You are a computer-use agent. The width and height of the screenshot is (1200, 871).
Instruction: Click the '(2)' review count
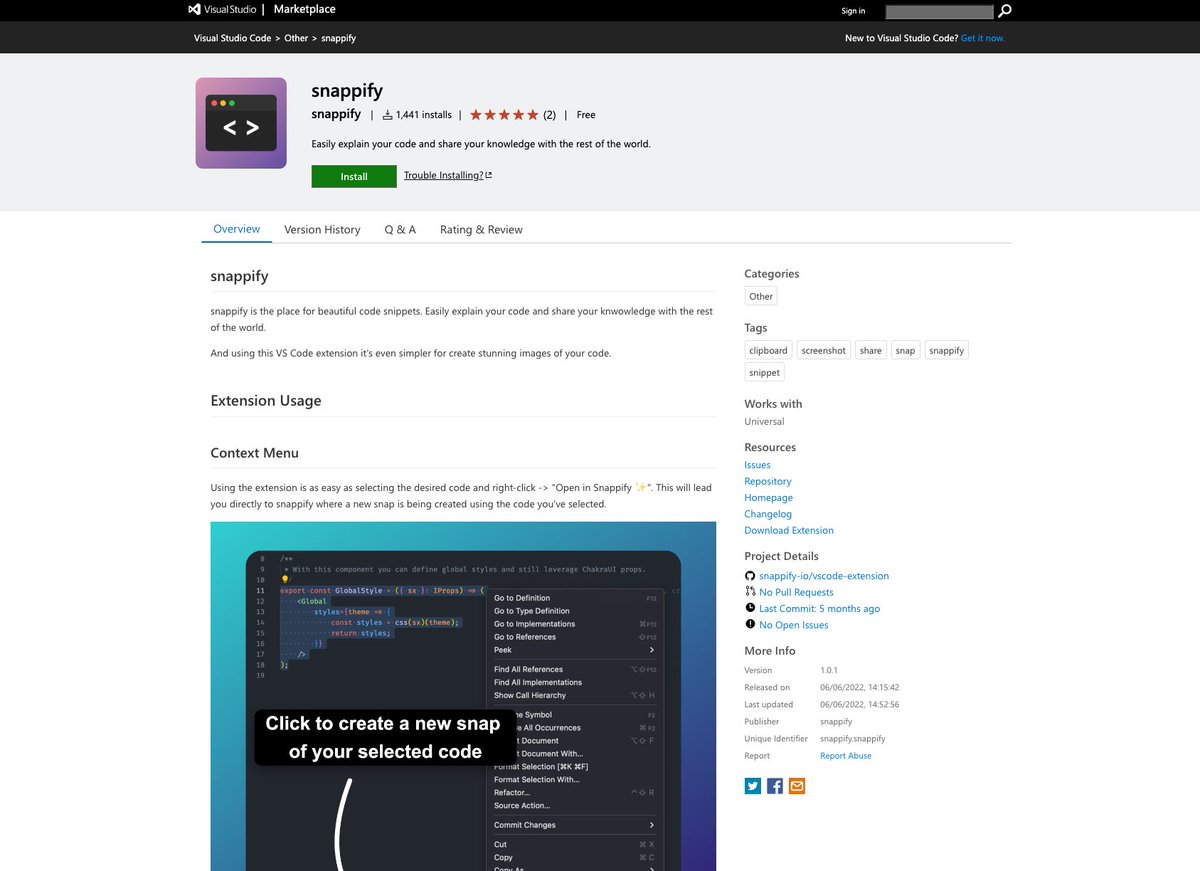click(x=550, y=115)
